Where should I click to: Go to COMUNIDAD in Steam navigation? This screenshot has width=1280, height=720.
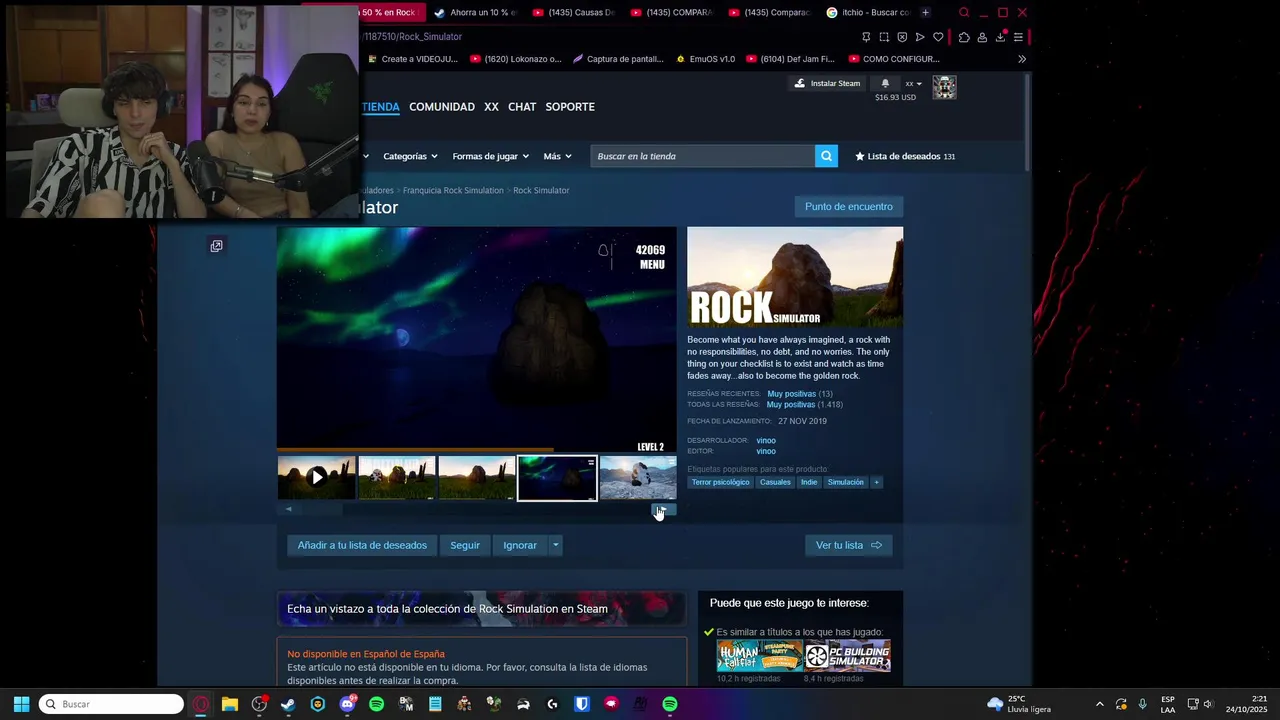tap(442, 107)
